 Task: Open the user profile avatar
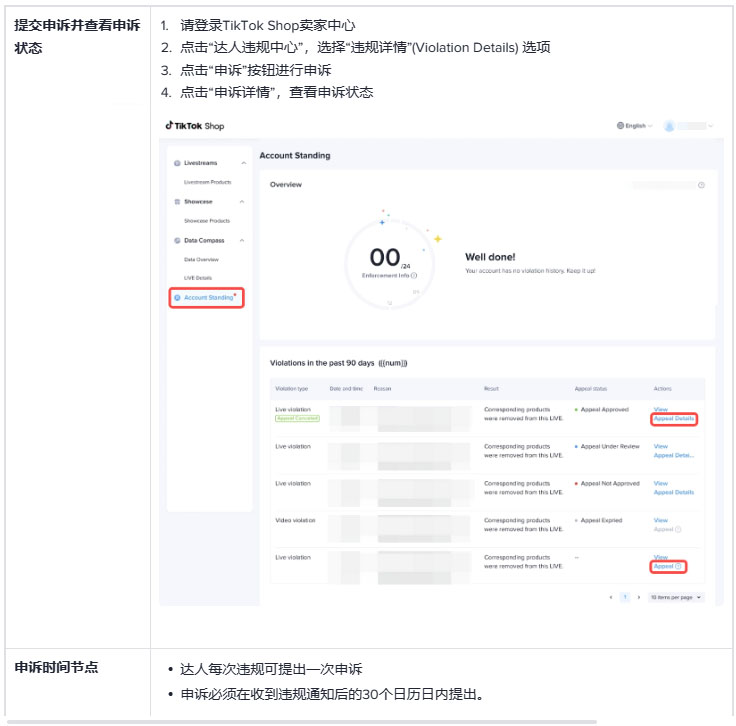point(670,126)
